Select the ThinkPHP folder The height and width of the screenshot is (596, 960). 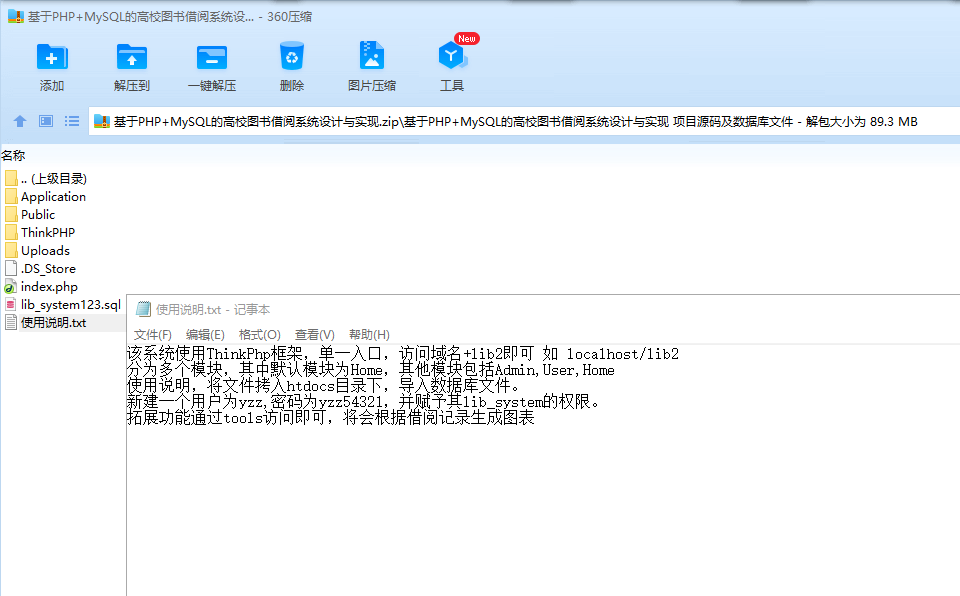[x=40, y=232]
